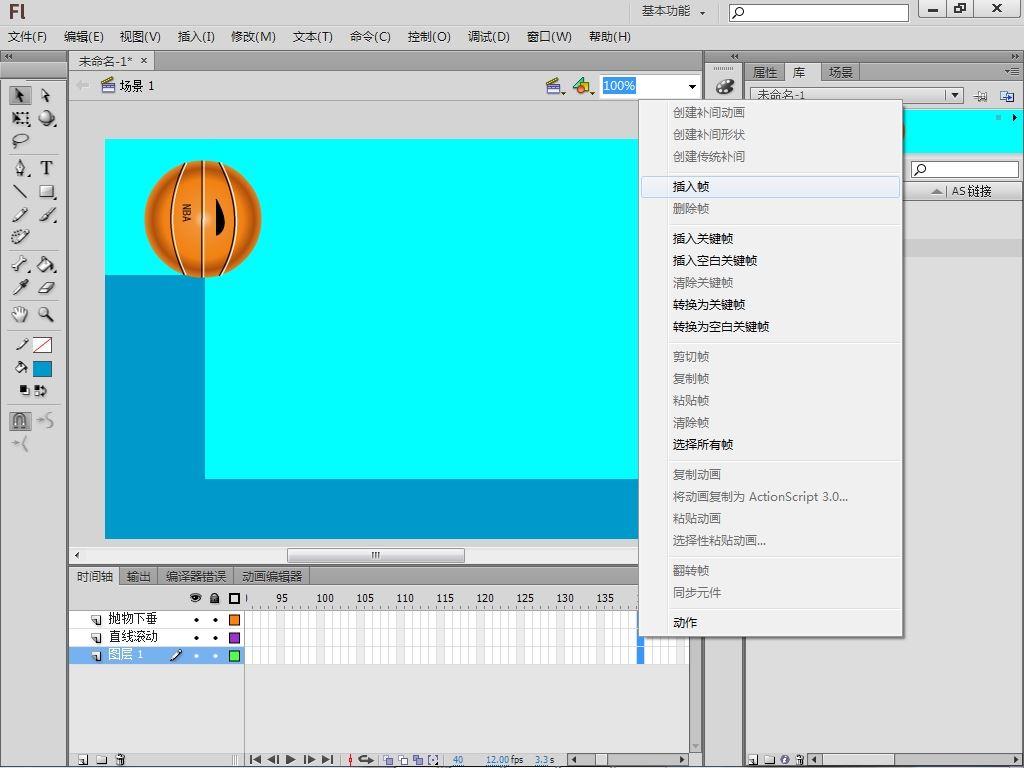Switch to the 输出 tab

click(x=138, y=577)
